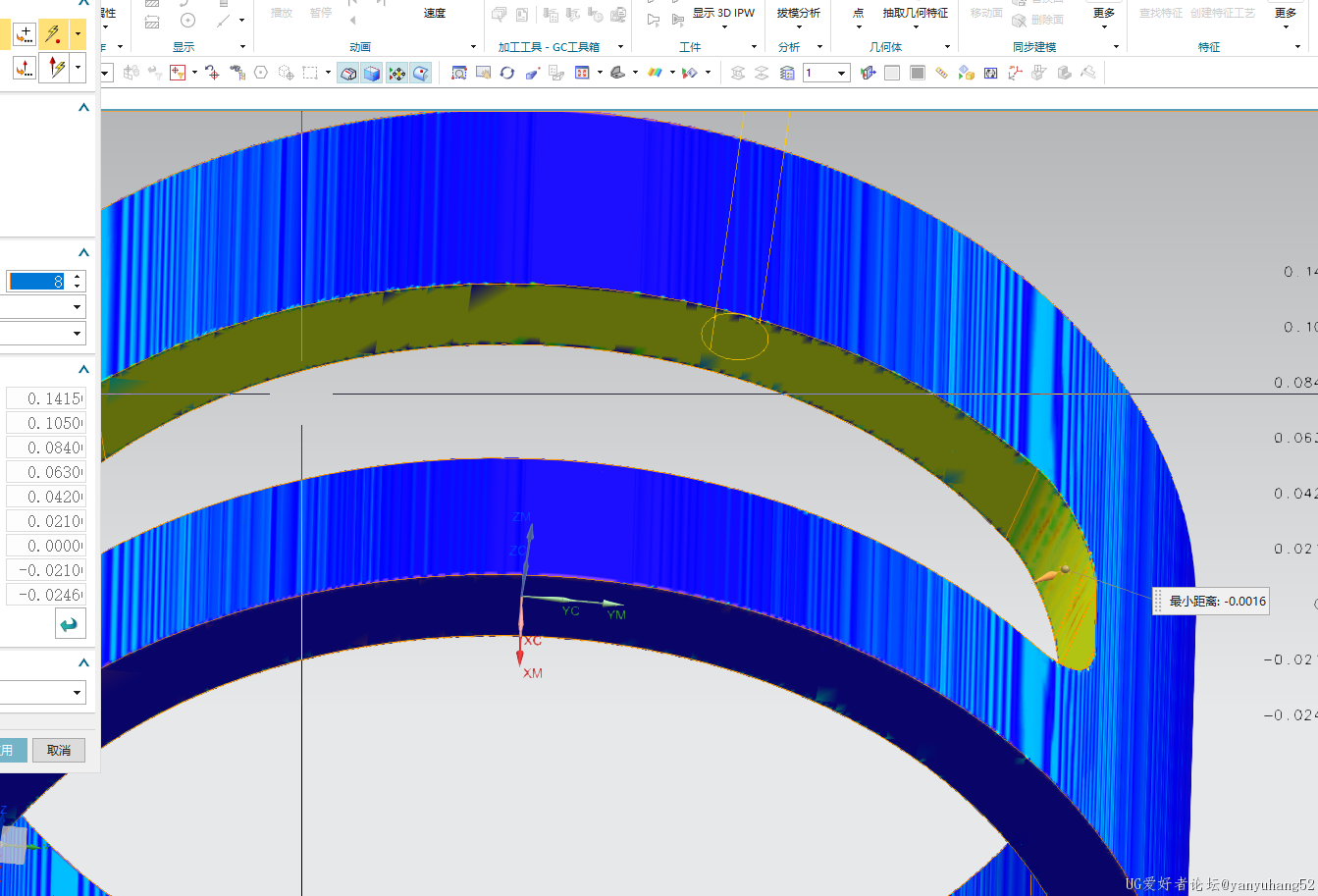
Task: Click the point-plus icon in dialog top
Action: pos(26,34)
